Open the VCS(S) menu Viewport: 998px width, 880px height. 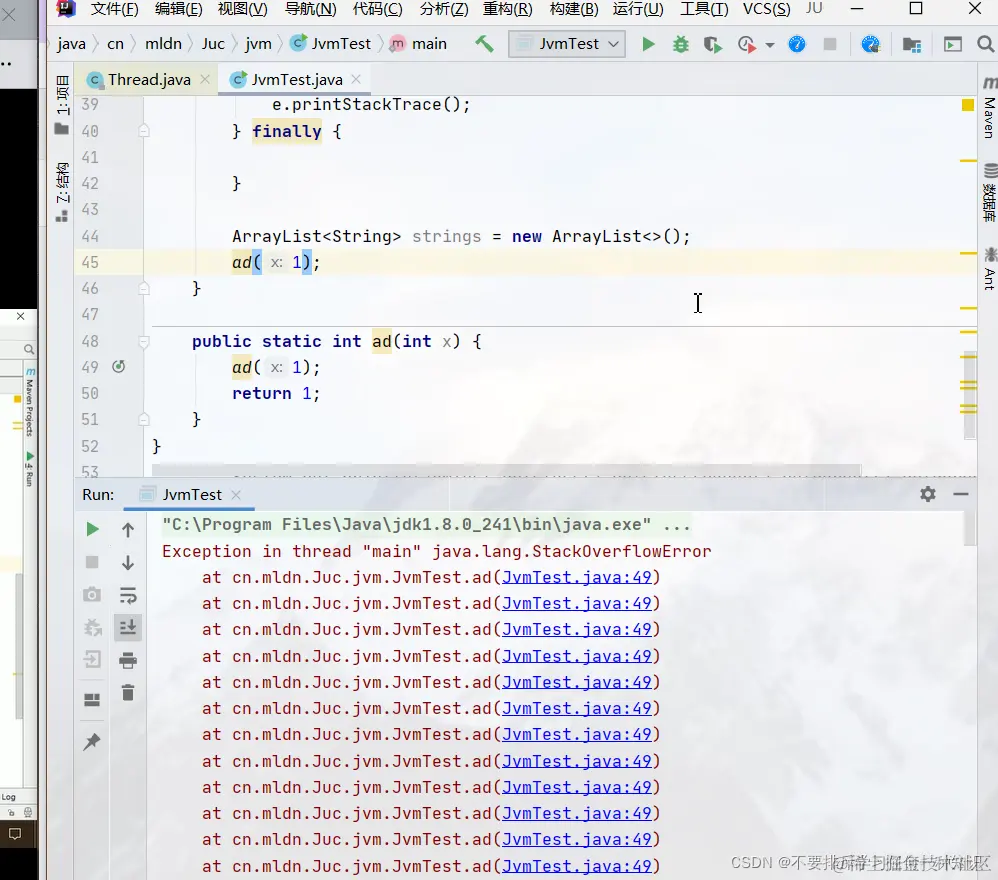766,9
